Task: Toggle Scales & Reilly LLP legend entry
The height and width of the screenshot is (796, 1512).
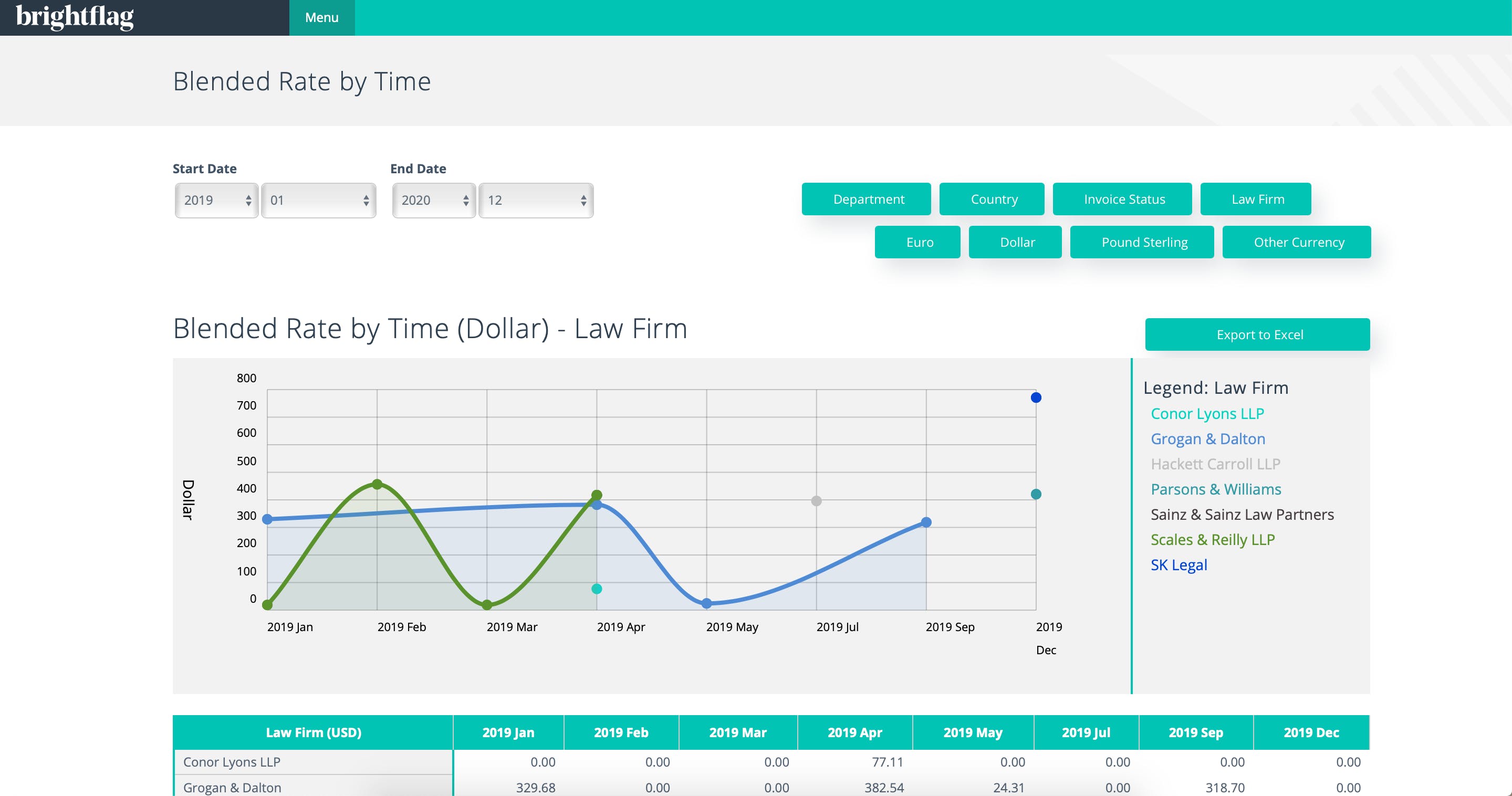Action: [1212, 539]
